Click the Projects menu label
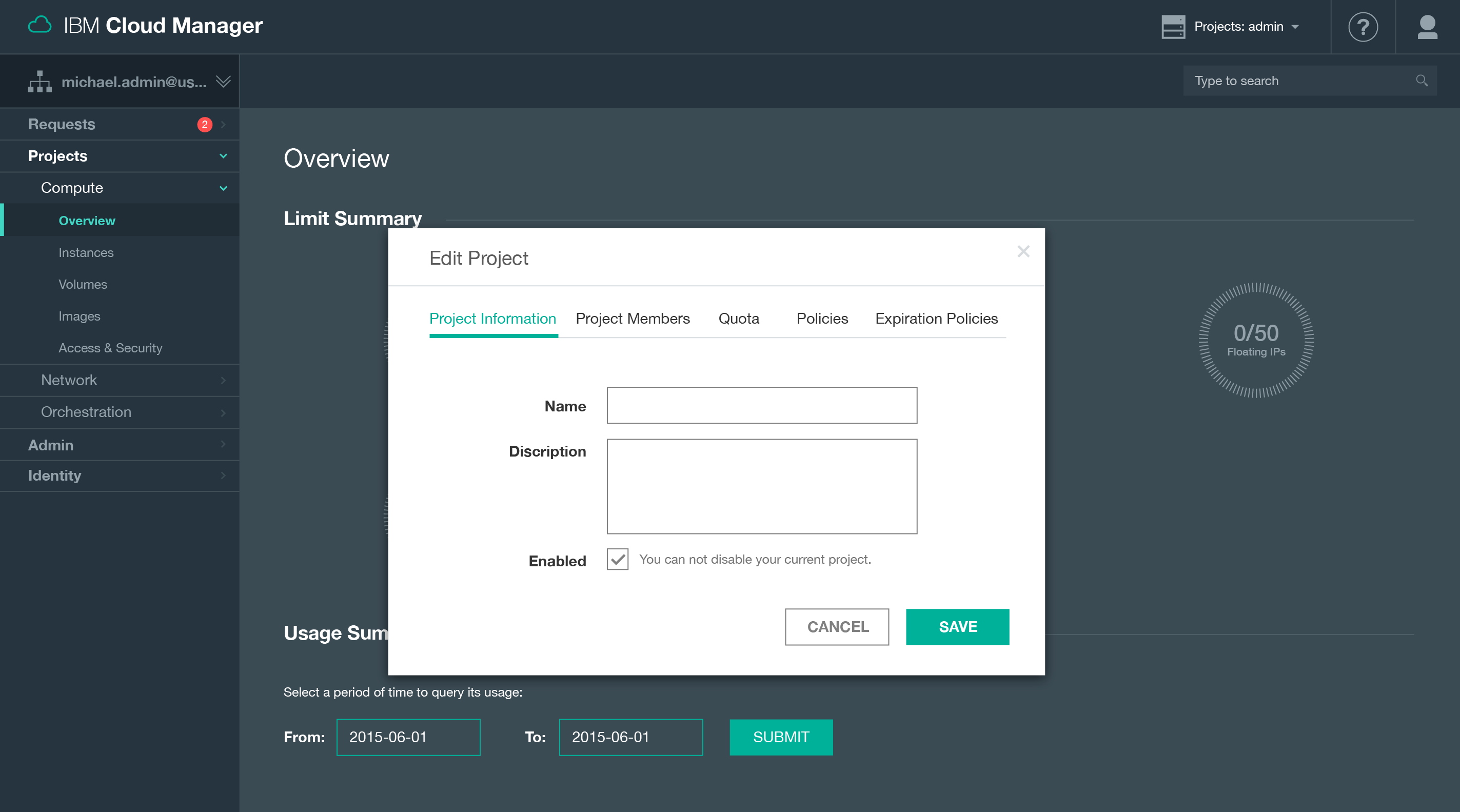The image size is (1460, 812). point(58,156)
